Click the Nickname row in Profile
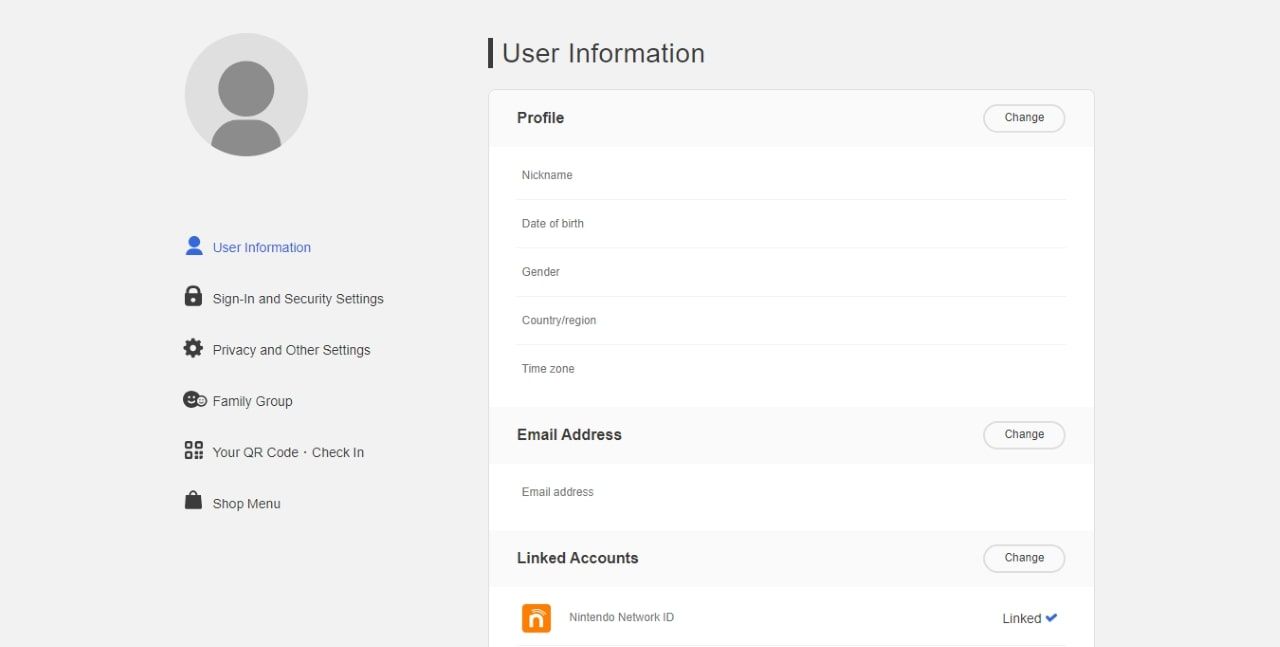The height and width of the screenshot is (647, 1280). (x=790, y=175)
